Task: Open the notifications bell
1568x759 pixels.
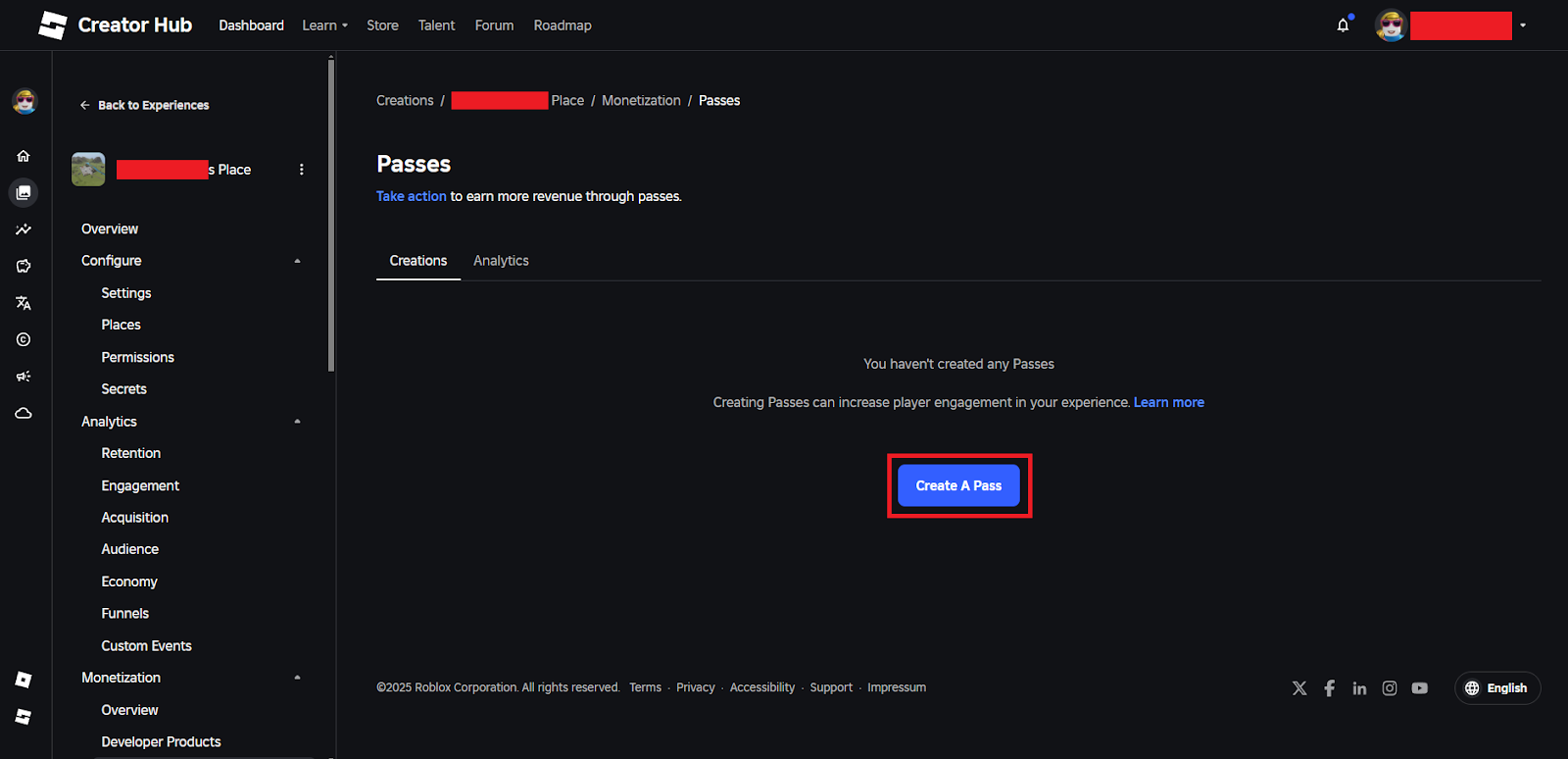Action: 1343,25
